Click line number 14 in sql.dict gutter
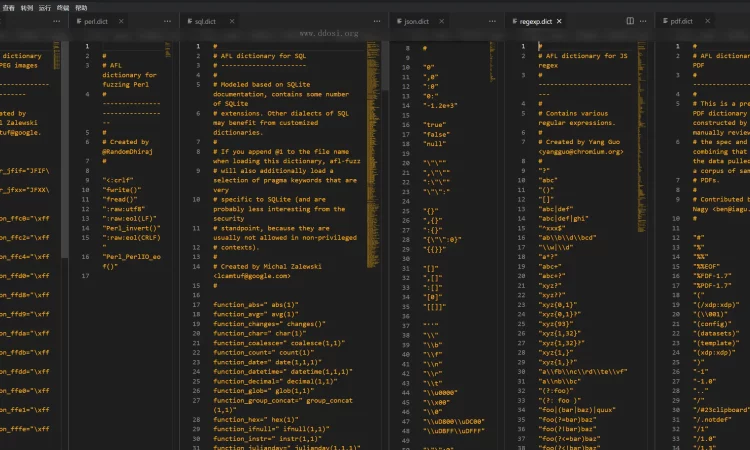The width and height of the screenshot is (750, 450). (x=196, y=266)
